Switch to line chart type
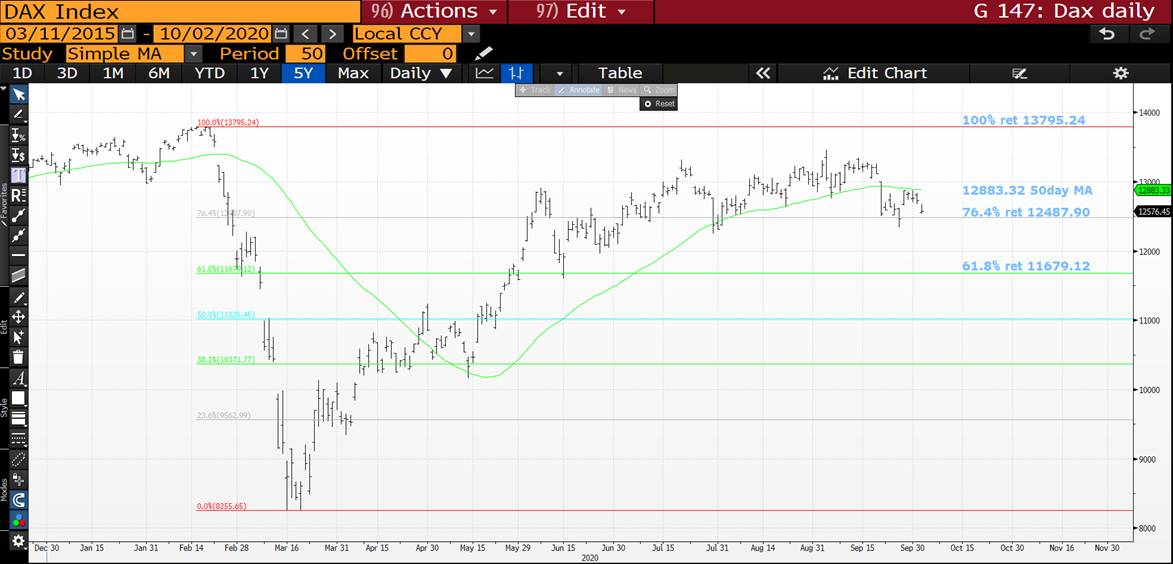Image resolution: width=1173 pixels, height=564 pixels. (485, 73)
